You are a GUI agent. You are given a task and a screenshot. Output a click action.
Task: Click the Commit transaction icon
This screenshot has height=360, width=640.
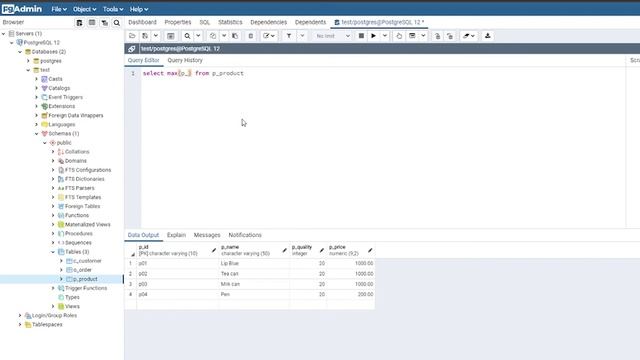click(x=438, y=36)
